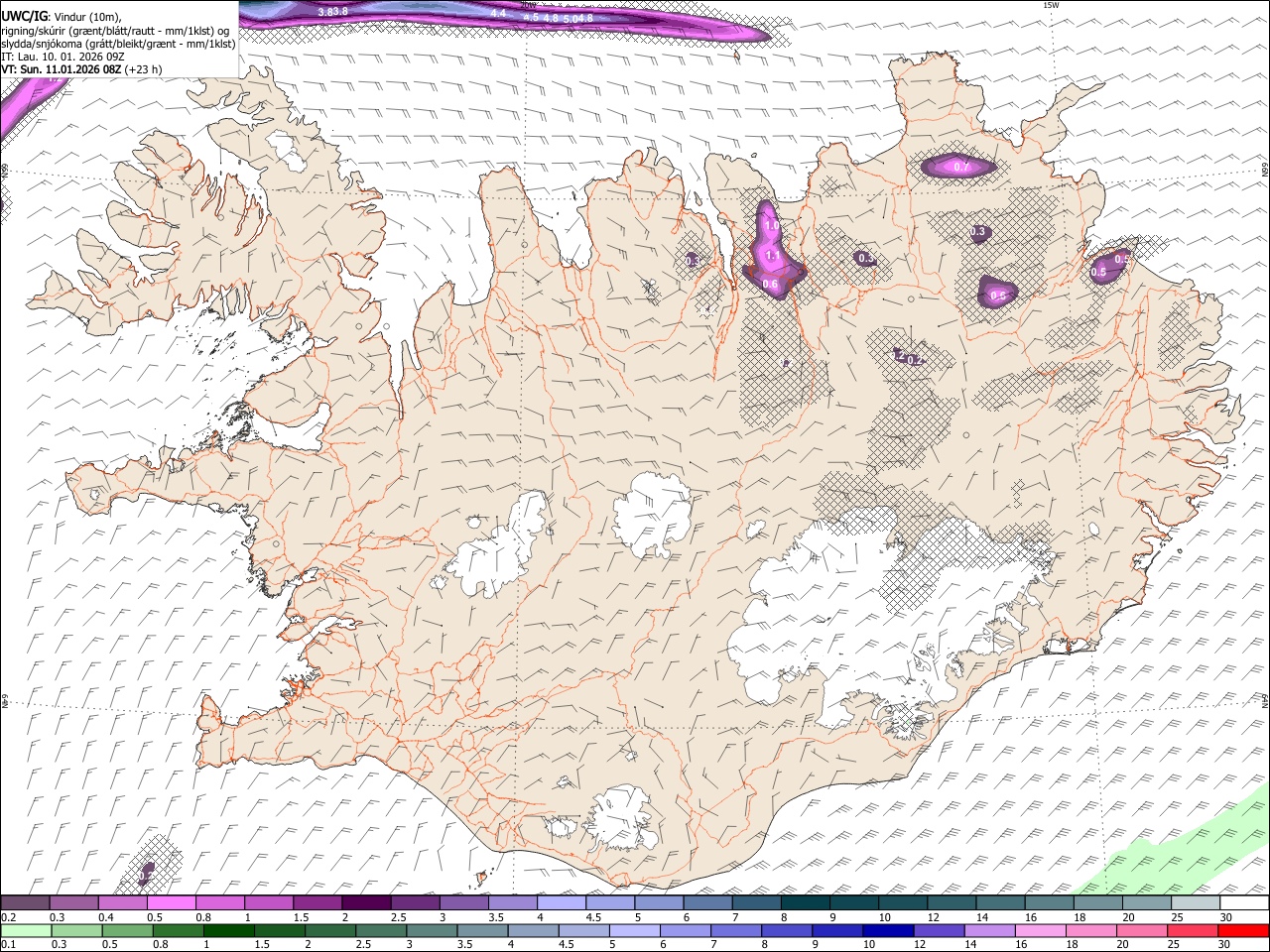The height and width of the screenshot is (952, 1270).
Task: Click the "1.0" value in the pink precipitation cell
Action: pyautogui.click(x=772, y=227)
